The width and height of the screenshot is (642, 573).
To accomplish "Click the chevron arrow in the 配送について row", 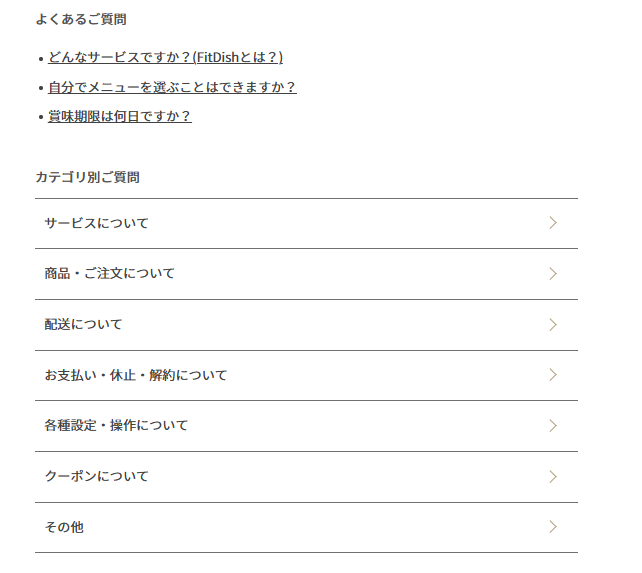I will [553, 324].
